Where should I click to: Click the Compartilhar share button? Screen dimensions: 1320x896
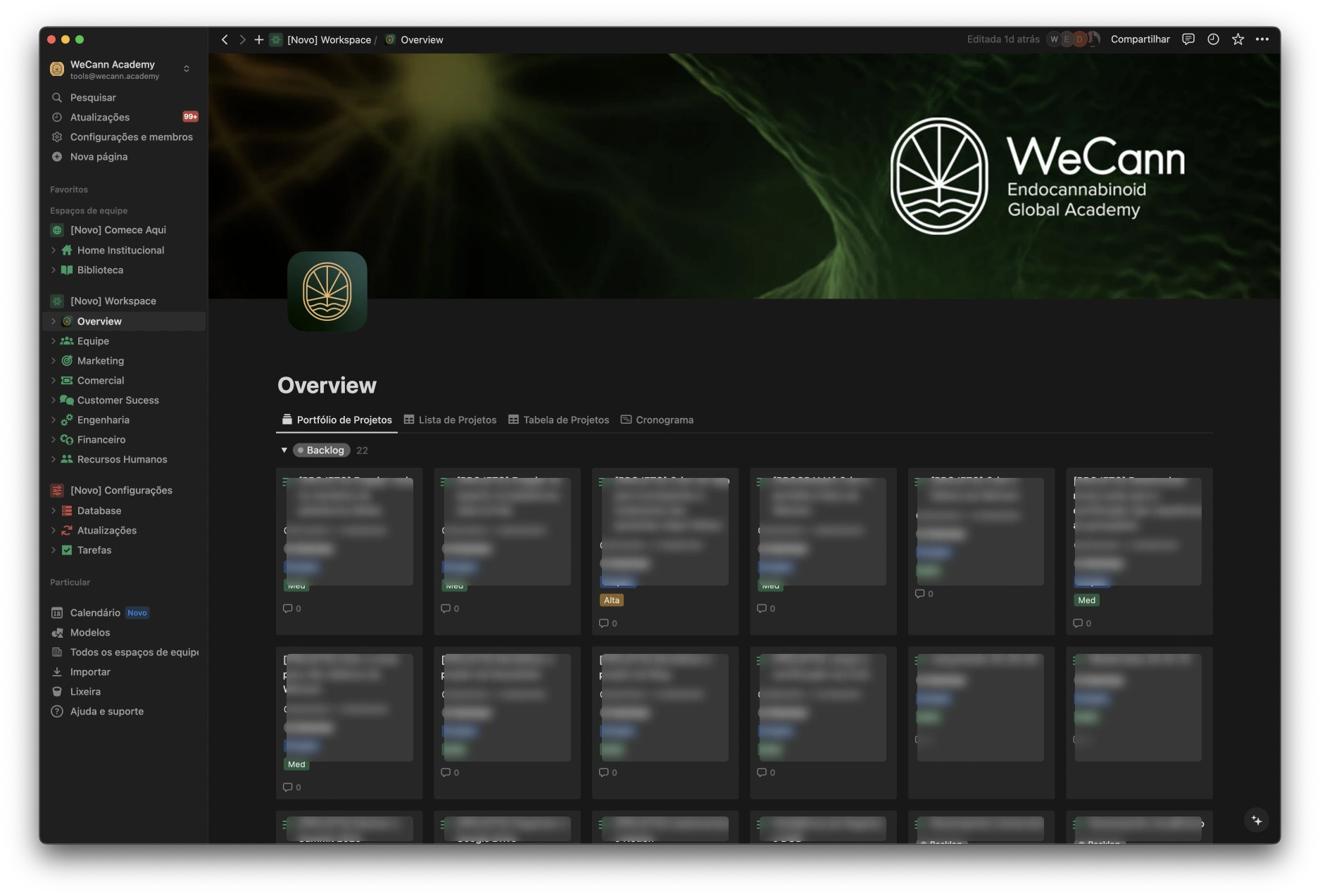point(1140,39)
